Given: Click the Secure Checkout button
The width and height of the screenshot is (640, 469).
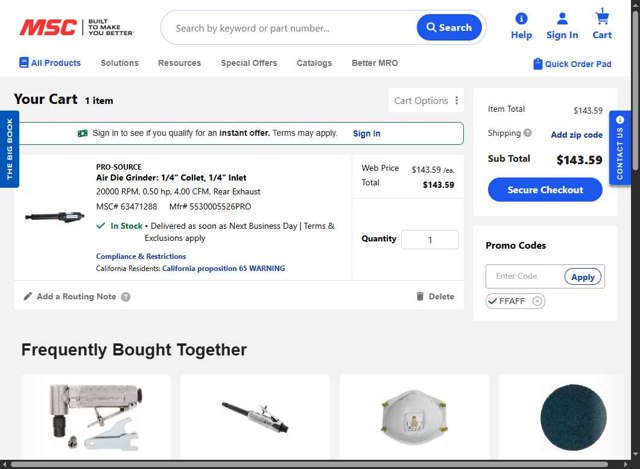Looking at the screenshot, I should coord(545,190).
